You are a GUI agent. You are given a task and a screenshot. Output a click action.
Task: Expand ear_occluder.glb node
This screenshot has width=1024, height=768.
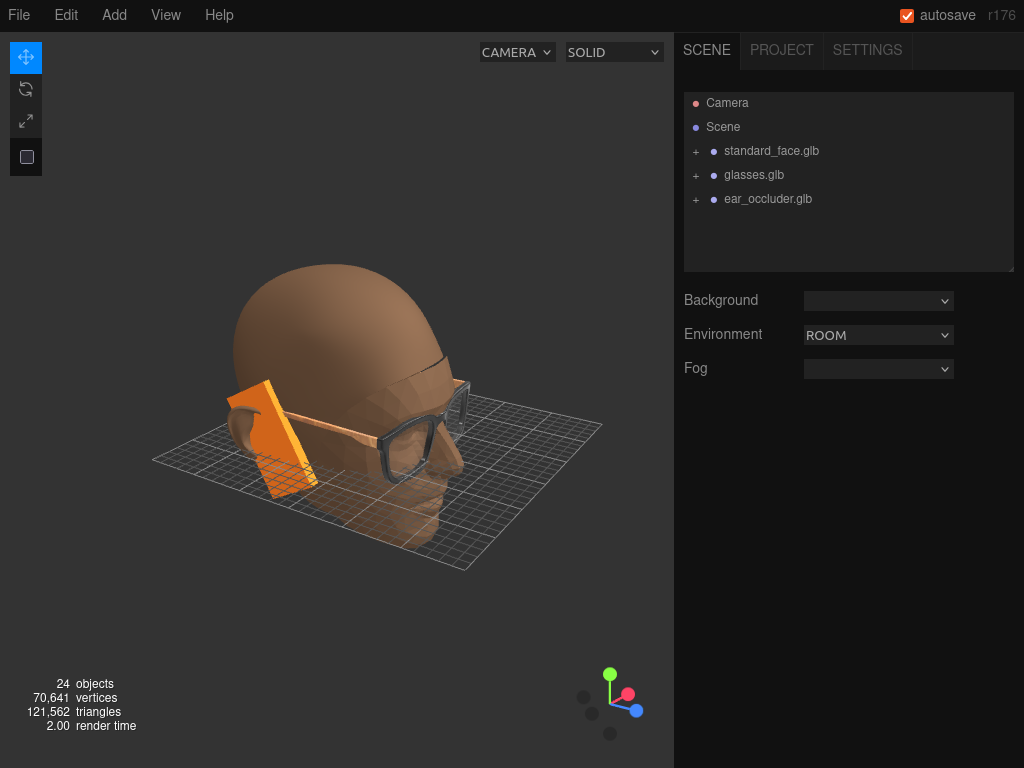click(696, 200)
